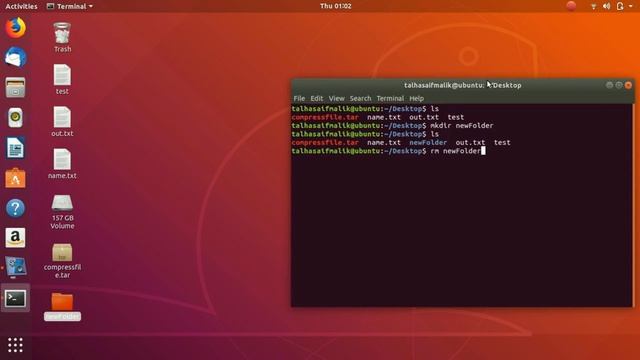Open the clock showing Thu 01:02
The height and width of the screenshot is (360, 640).
[x=336, y=6]
